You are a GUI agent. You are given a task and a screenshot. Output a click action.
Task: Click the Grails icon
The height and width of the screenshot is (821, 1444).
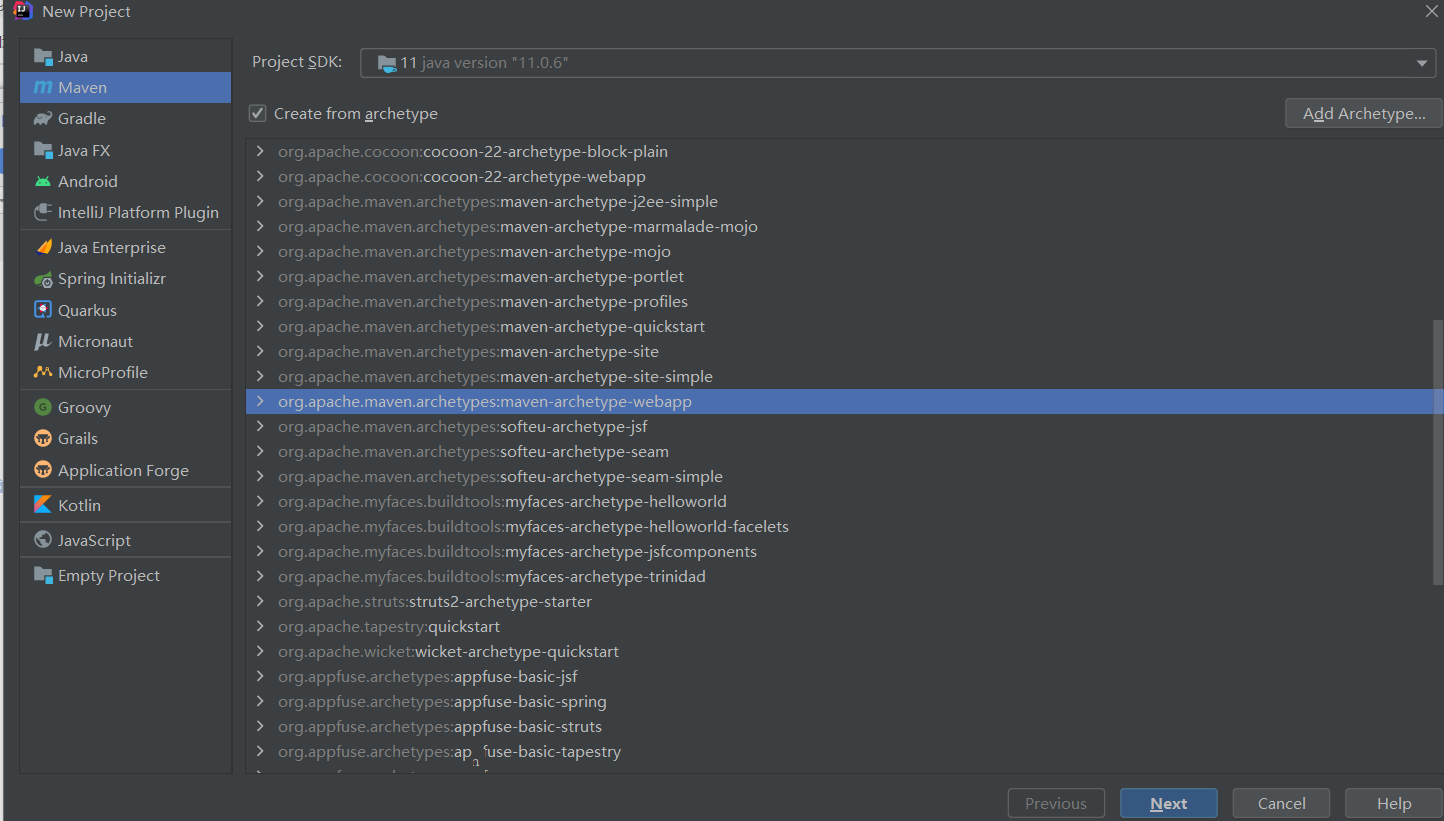pyautogui.click(x=43, y=438)
